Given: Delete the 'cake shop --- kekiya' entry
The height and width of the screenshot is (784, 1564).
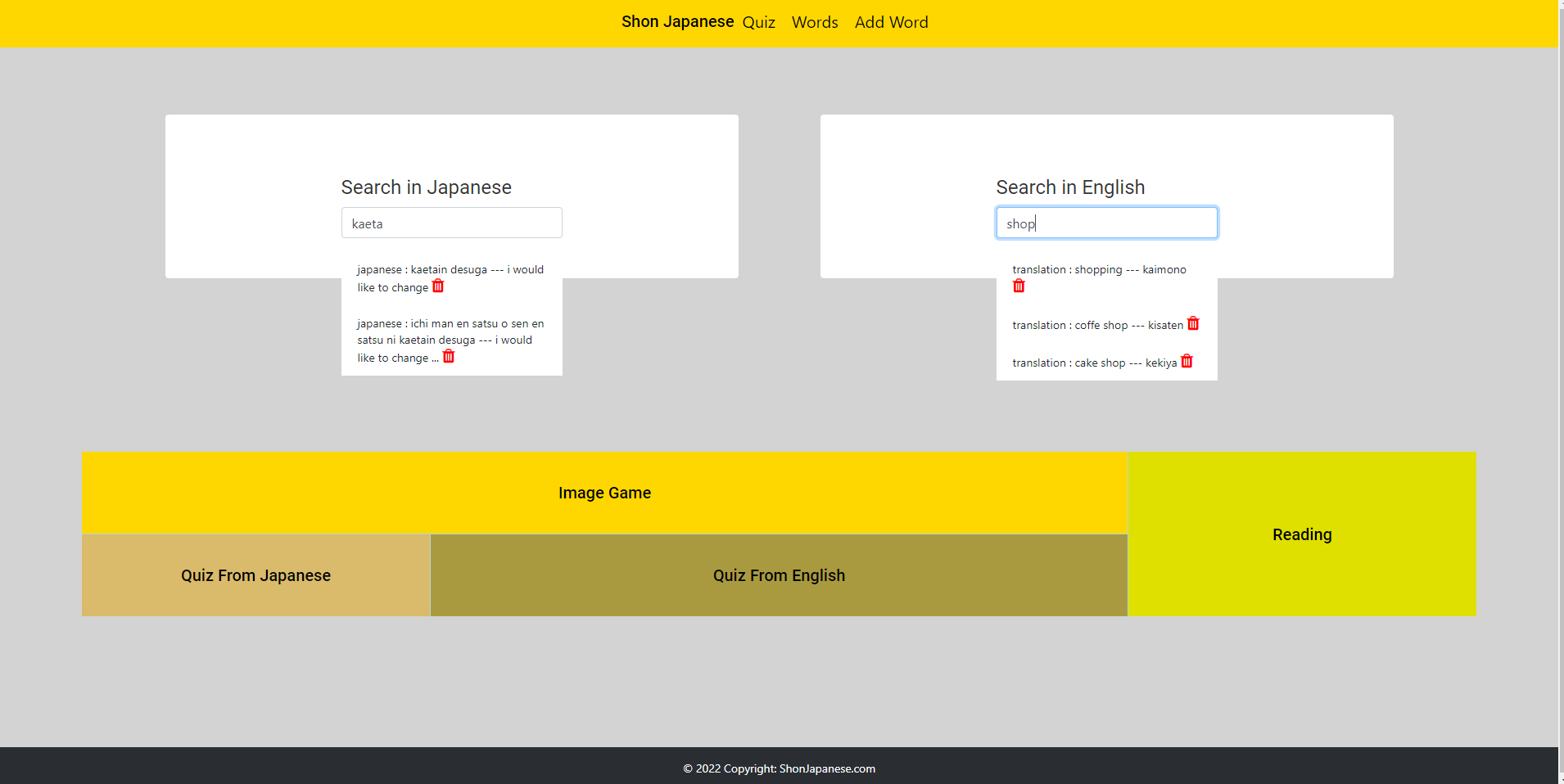Looking at the screenshot, I should click(x=1187, y=361).
